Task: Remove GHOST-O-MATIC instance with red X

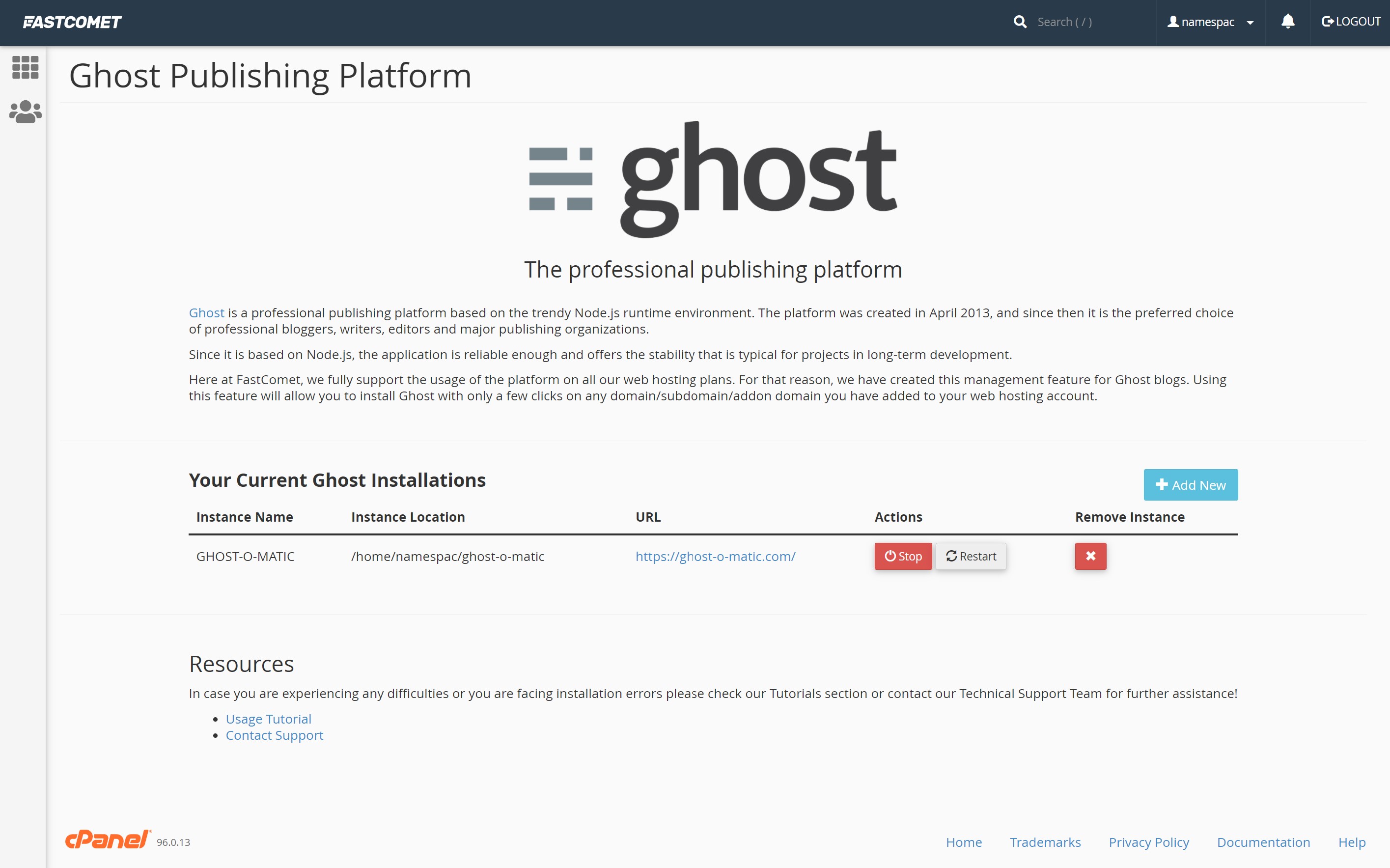Action: (x=1090, y=556)
